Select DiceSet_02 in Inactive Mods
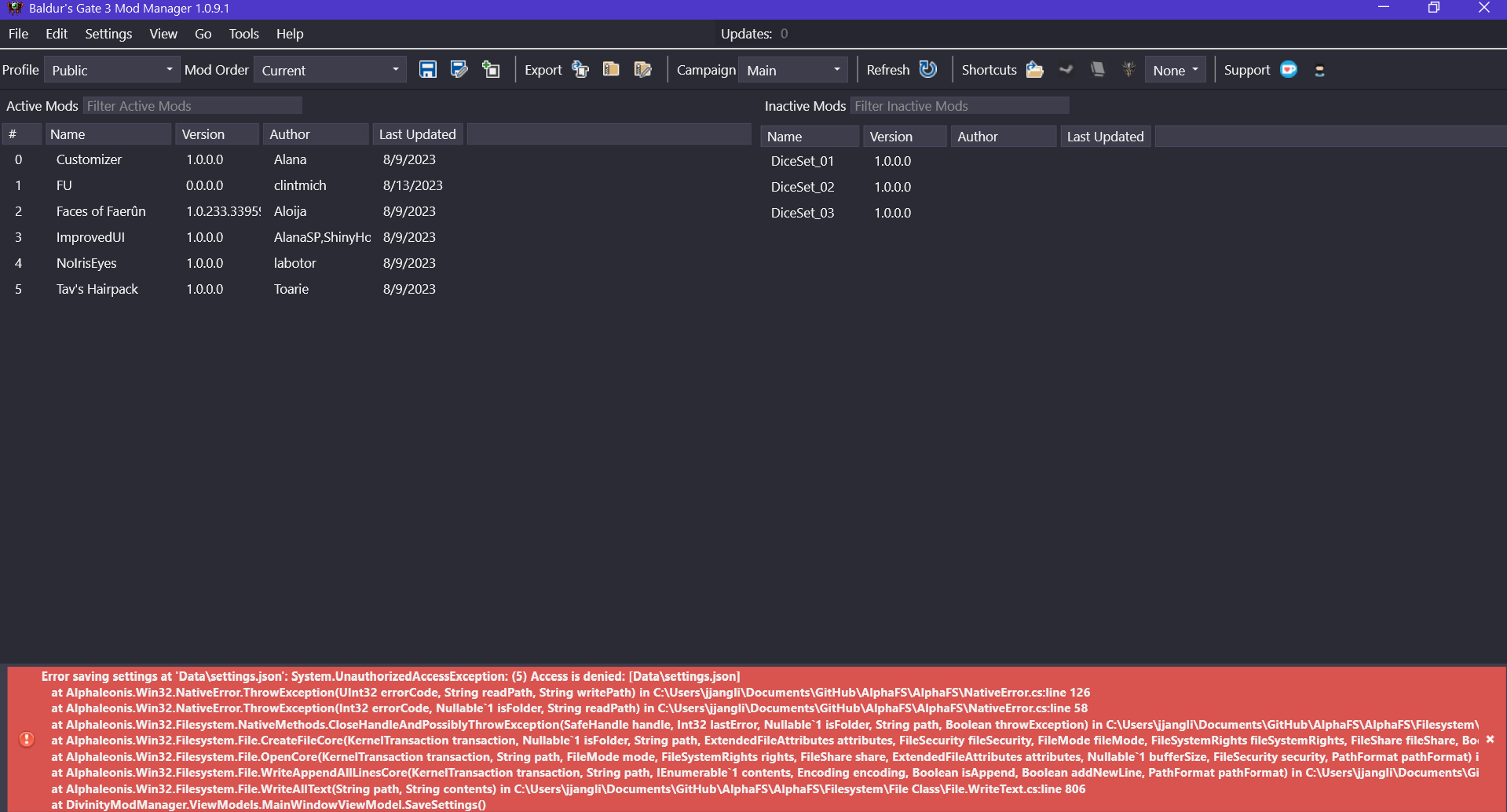The height and width of the screenshot is (812, 1507). click(x=802, y=187)
